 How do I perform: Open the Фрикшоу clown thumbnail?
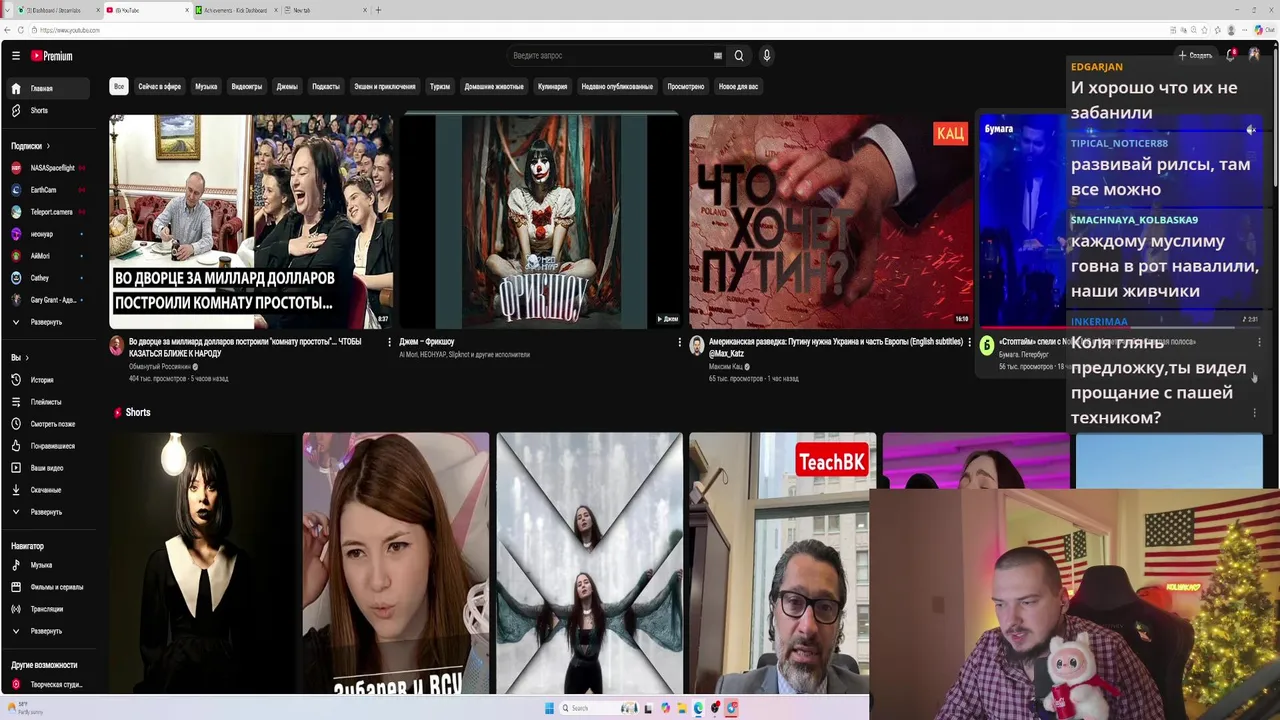click(541, 222)
